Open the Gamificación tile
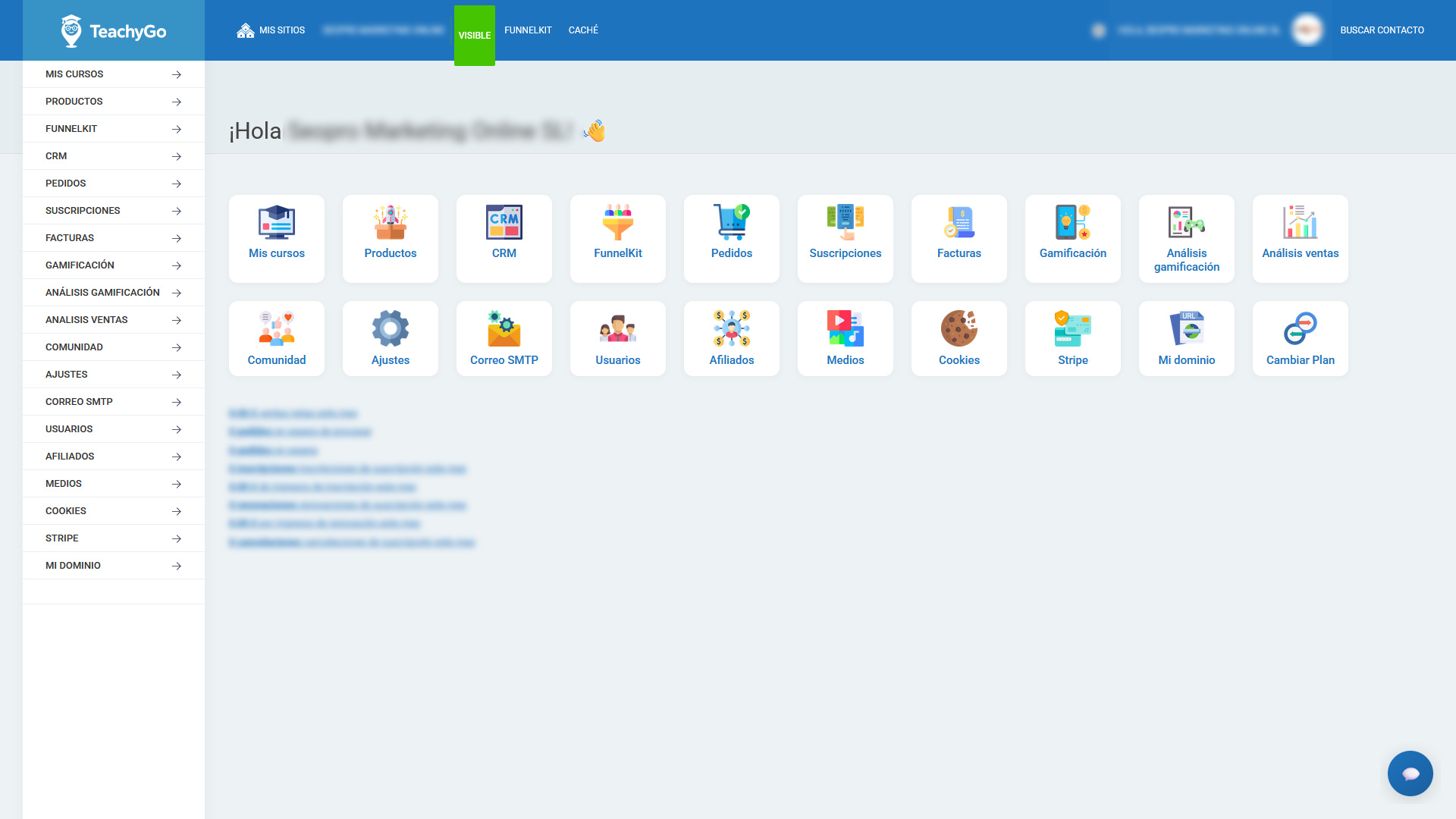 (1073, 238)
